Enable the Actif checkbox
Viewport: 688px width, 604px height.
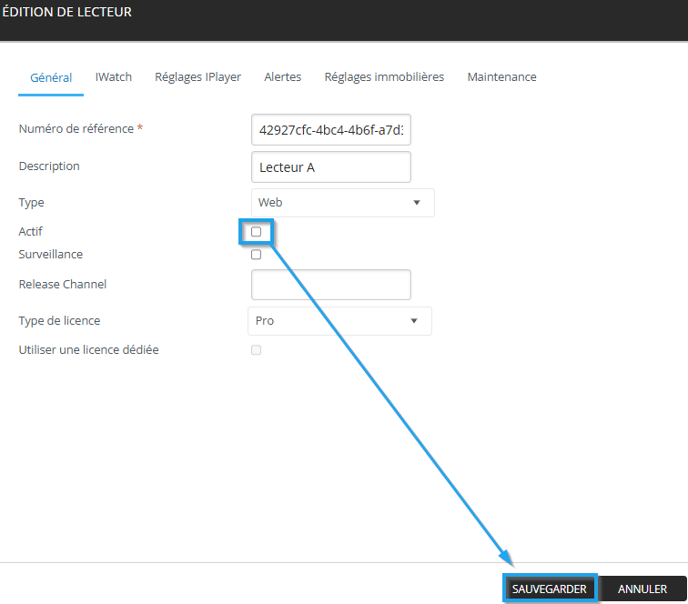point(256,232)
